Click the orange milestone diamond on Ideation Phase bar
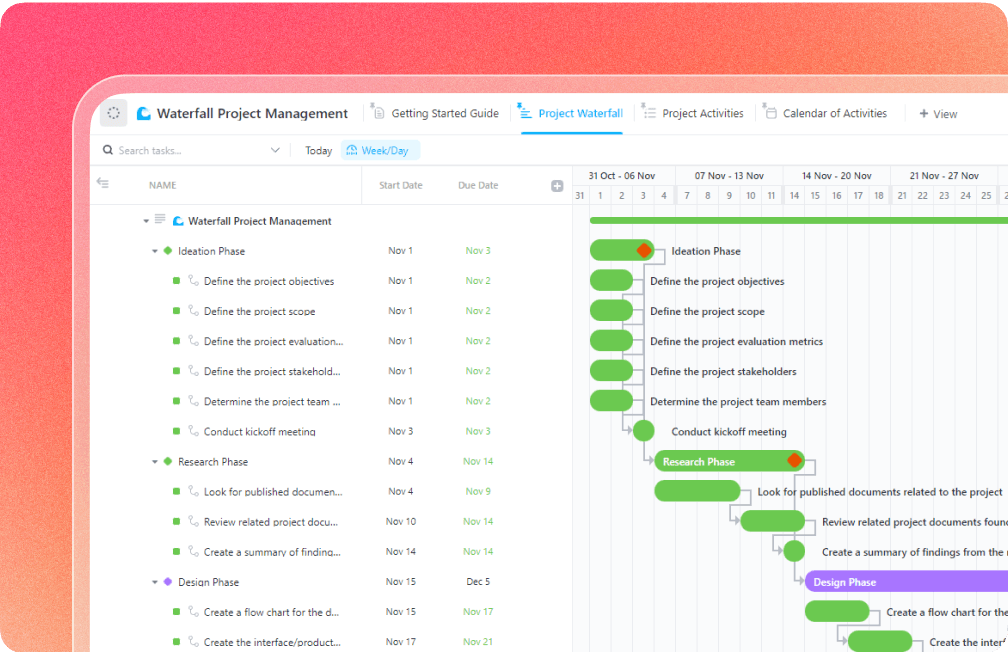This screenshot has width=1008, height=652. 644,251
